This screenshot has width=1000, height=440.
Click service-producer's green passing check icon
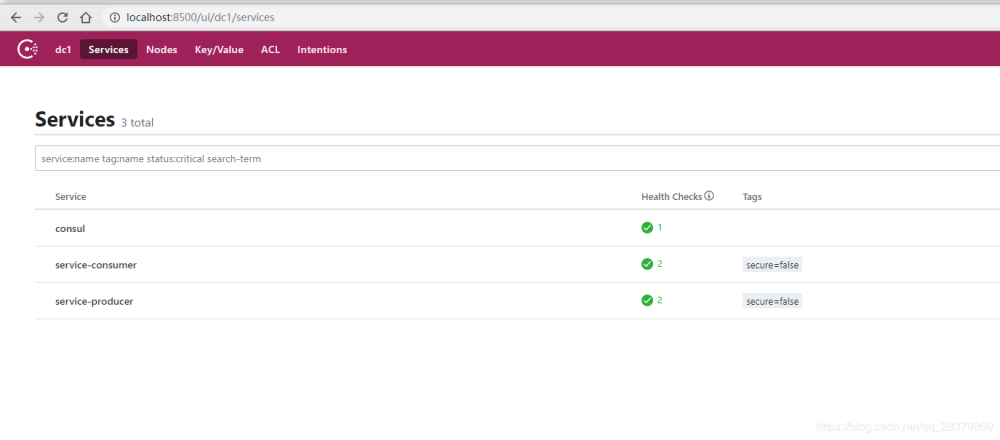[647, 300]
